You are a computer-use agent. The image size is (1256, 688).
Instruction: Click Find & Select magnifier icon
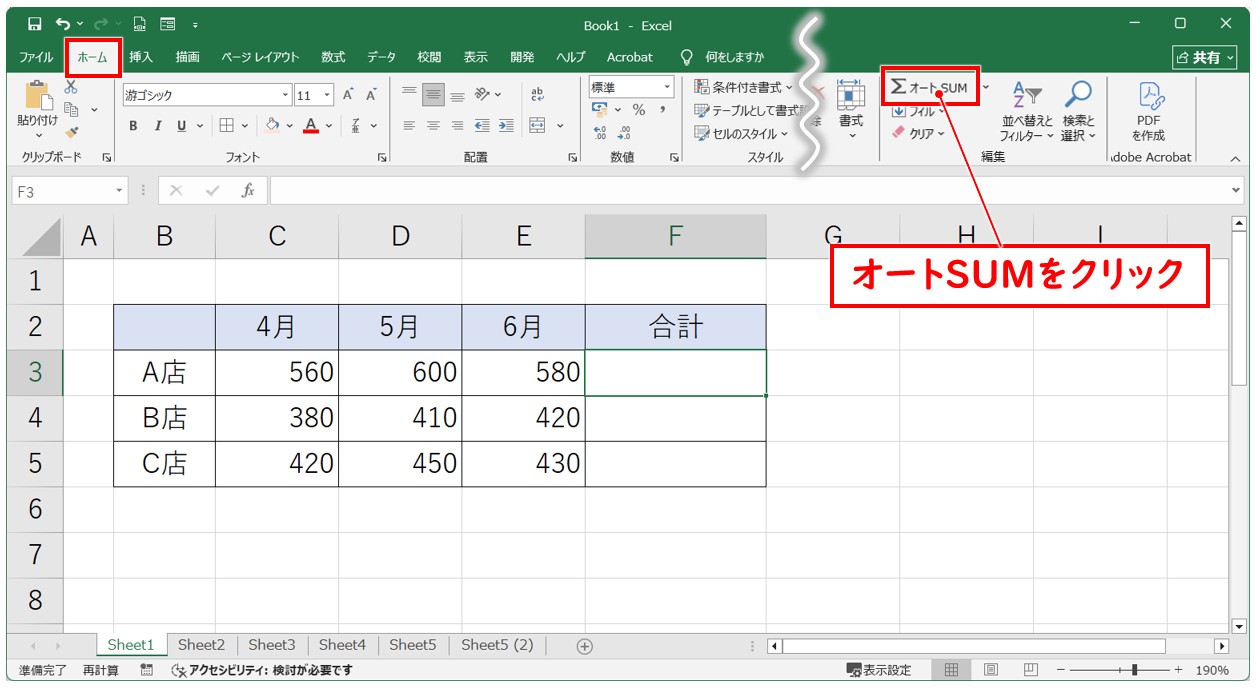pos(1078,111)
